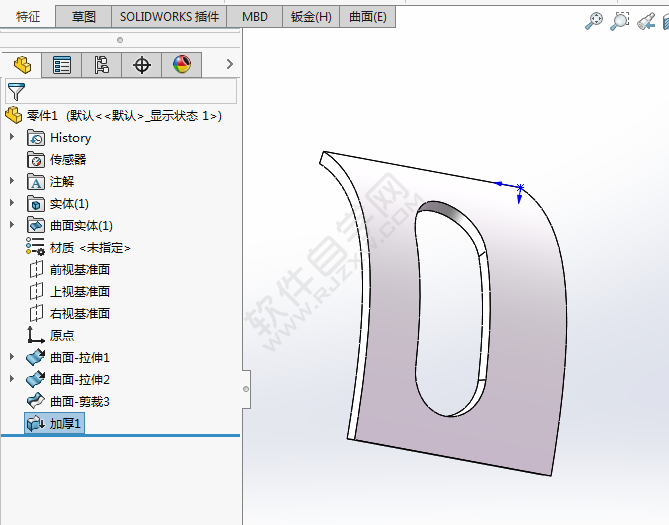This screenshot has height=525, width=669.
Task: Expand the 实体(1) solid bodies folder
Action: (12, 203)
